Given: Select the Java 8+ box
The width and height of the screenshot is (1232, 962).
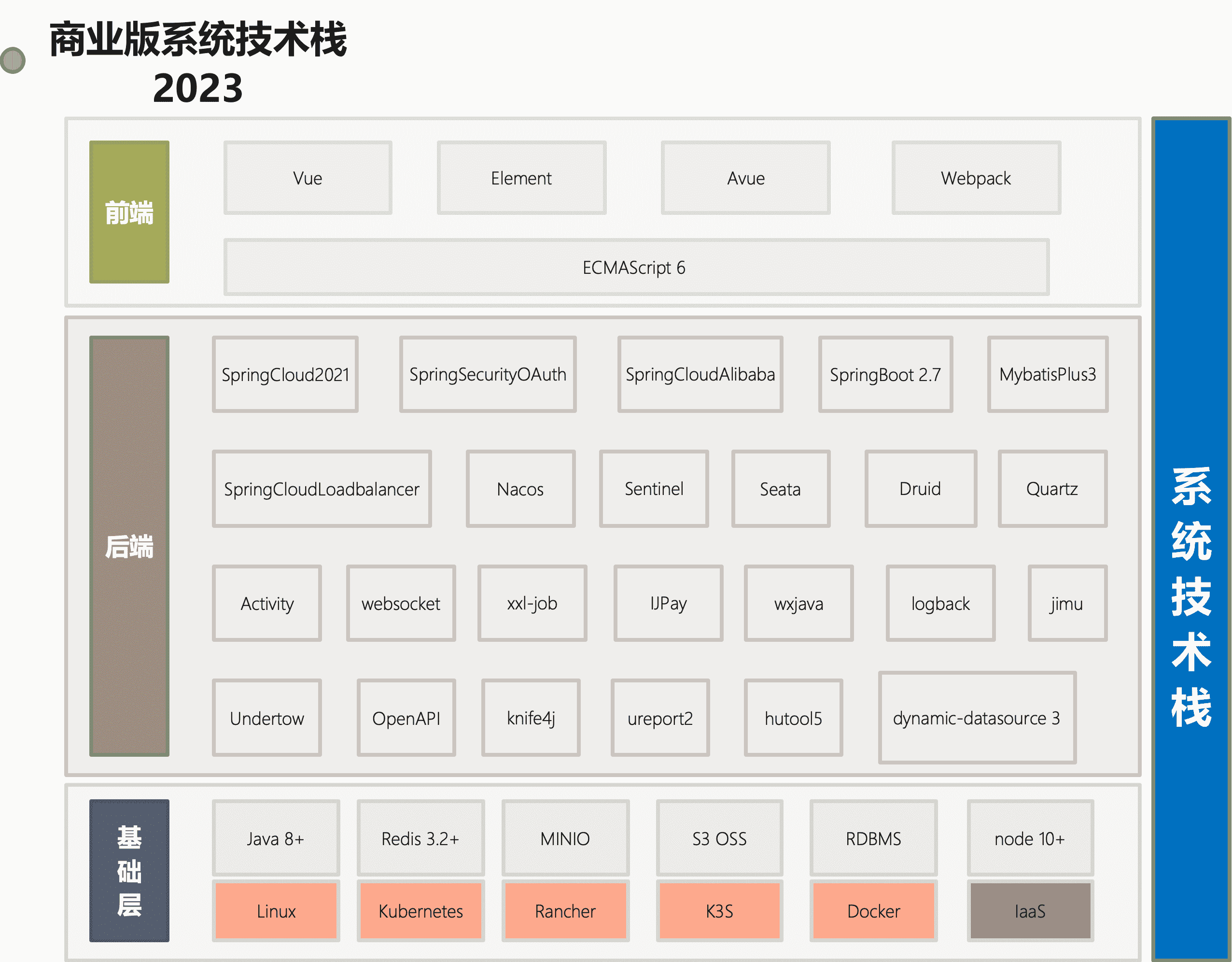Looking at the screenshot, I should click(276, 838).
